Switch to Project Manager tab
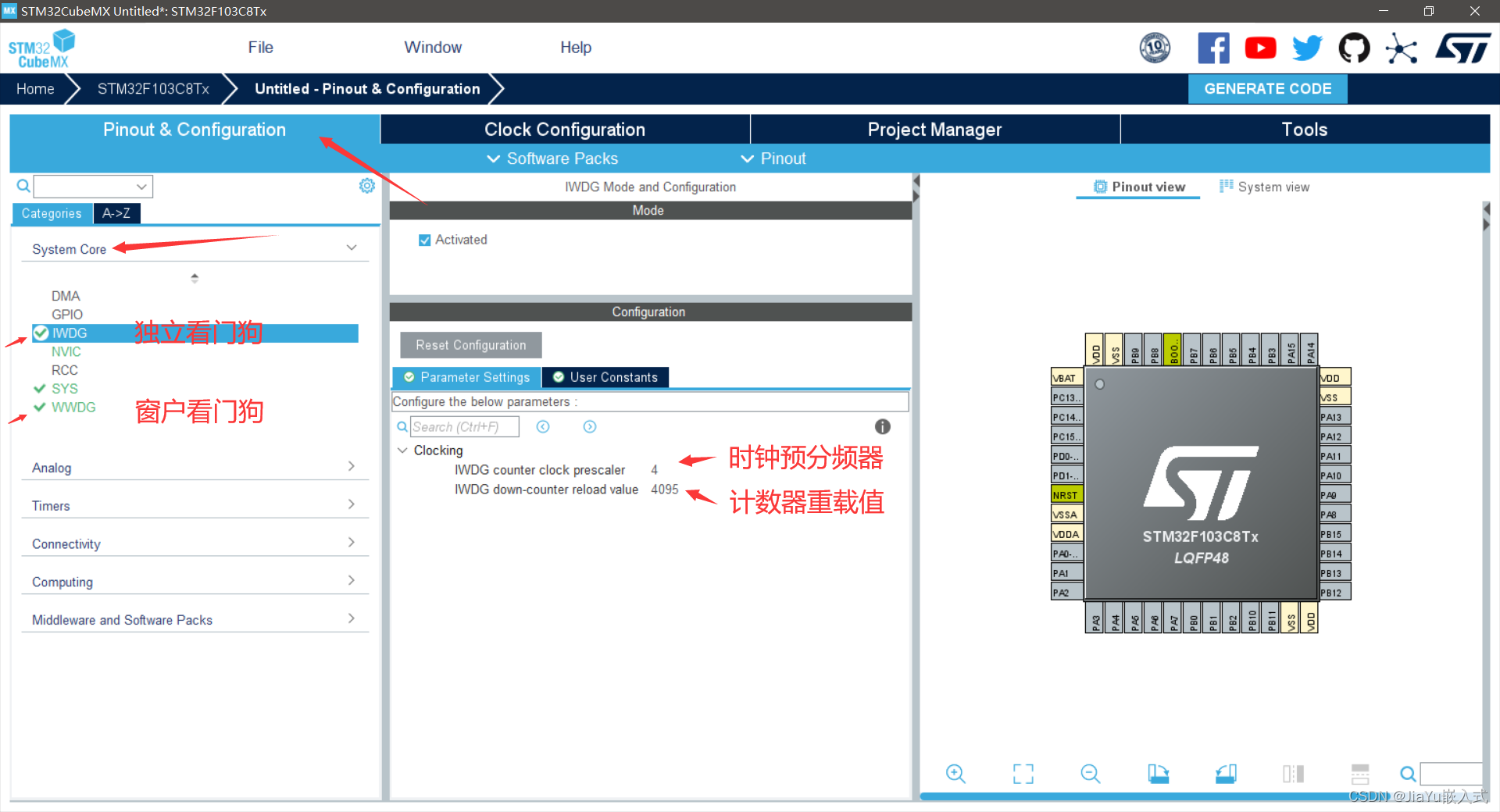Viewport: 1500px width, 812px height. pos(934,130)
